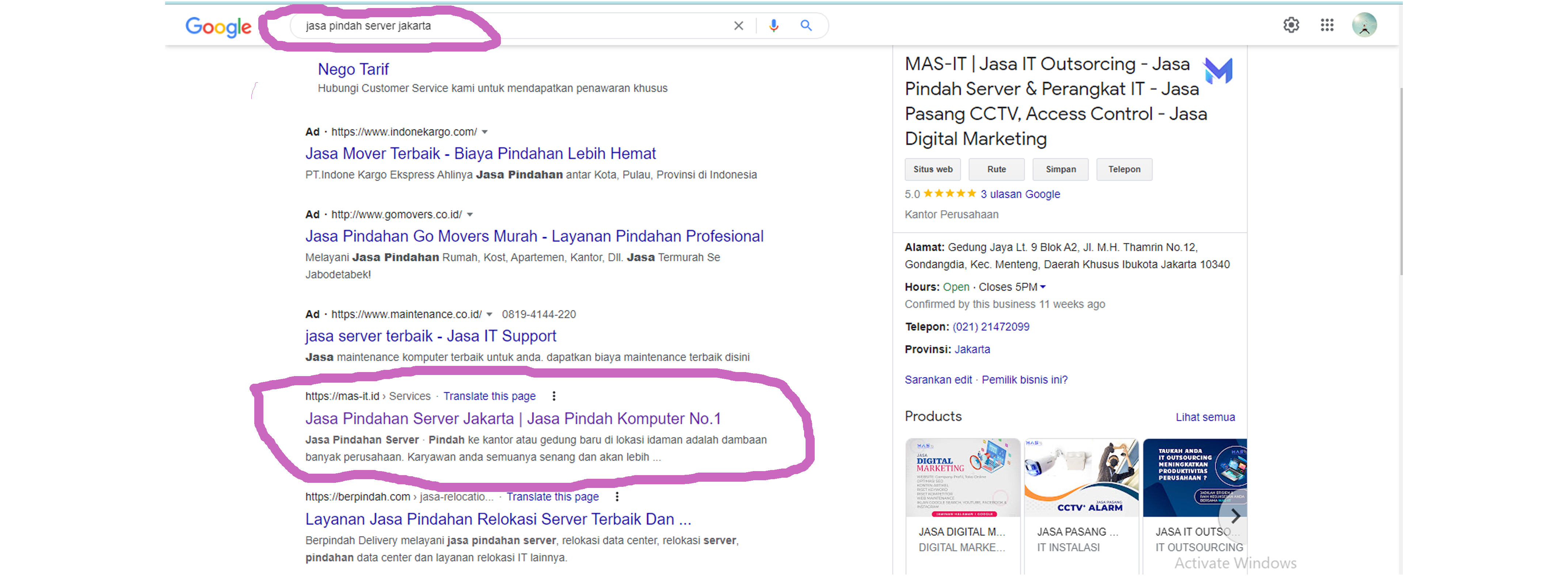The image size is (1568, 576).
Task: Open options menu for berpindah.com result
Action: (617, 497)
